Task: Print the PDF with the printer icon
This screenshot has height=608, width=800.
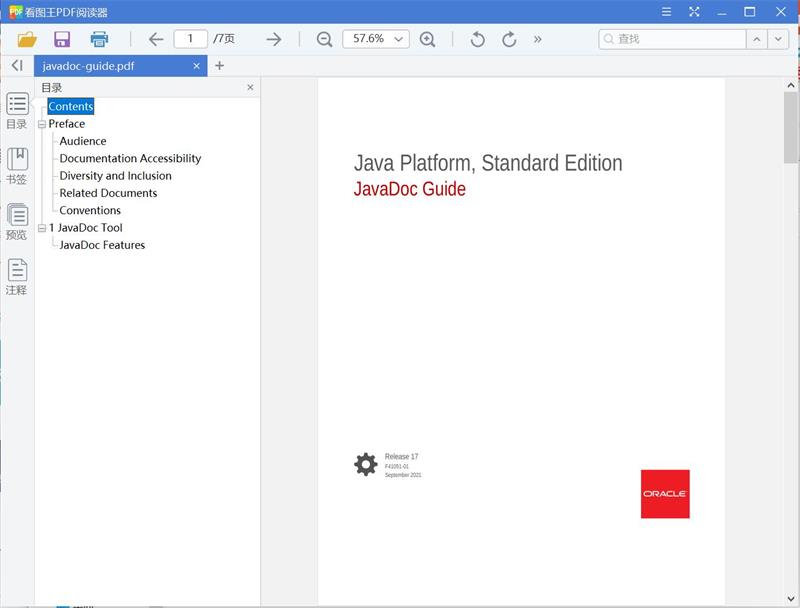Action: (x=99, y=39)
